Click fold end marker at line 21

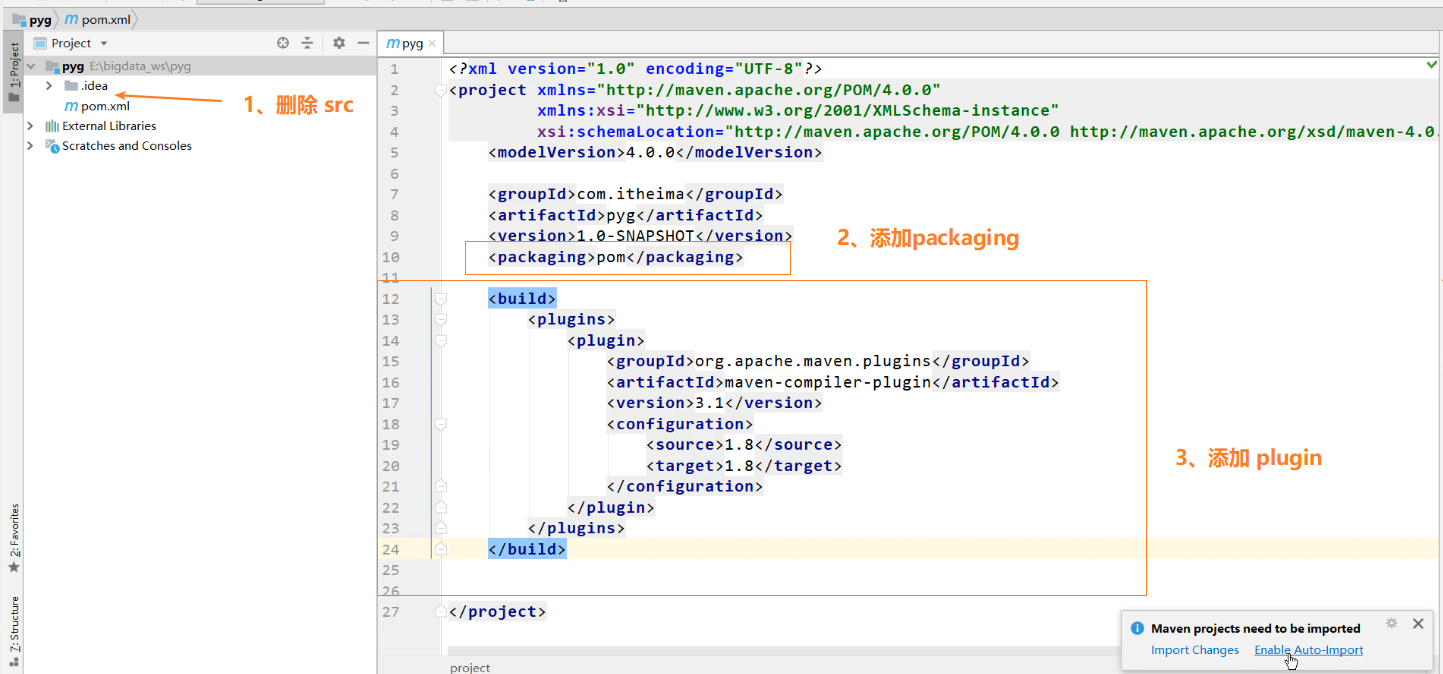(440, 487)
